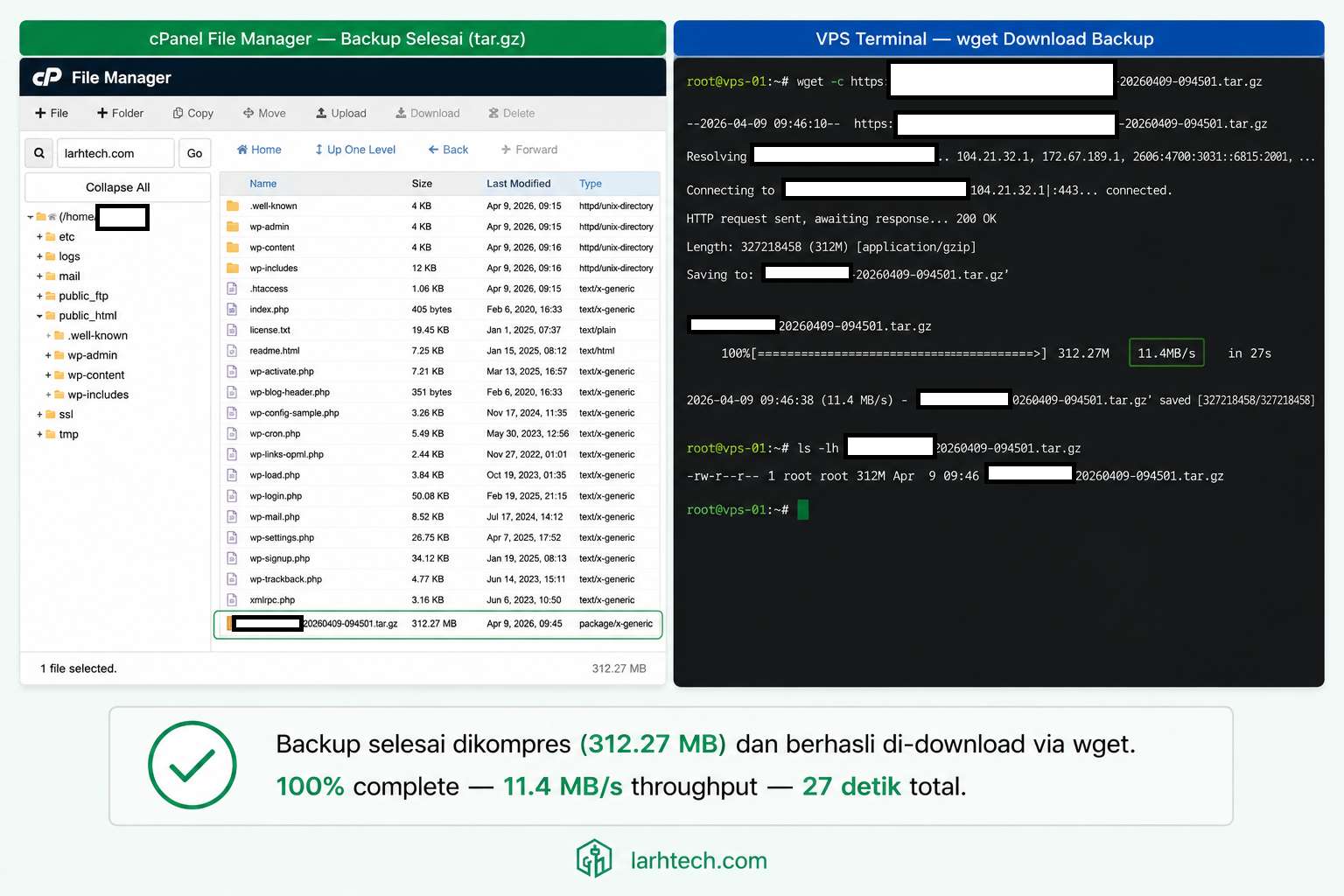This screenshot has height=896, width=1344.
Task: Click the .htaccess file icon
Action: click(232, 289)
